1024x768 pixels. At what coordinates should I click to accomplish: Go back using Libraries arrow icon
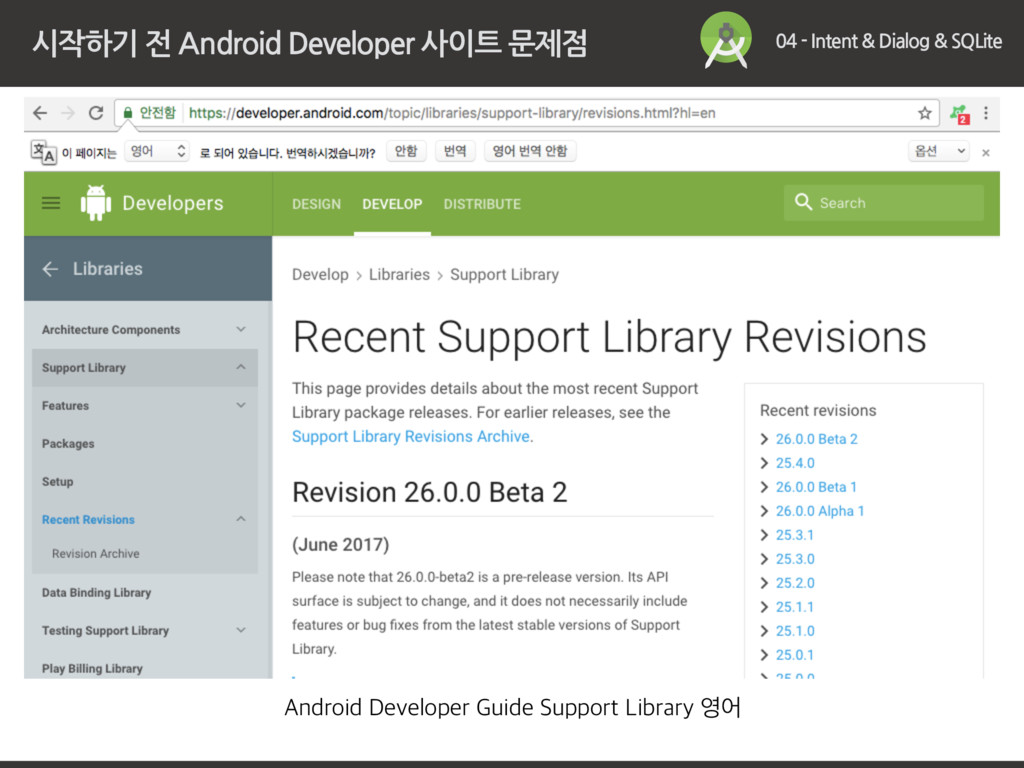(x=50, y=269)
